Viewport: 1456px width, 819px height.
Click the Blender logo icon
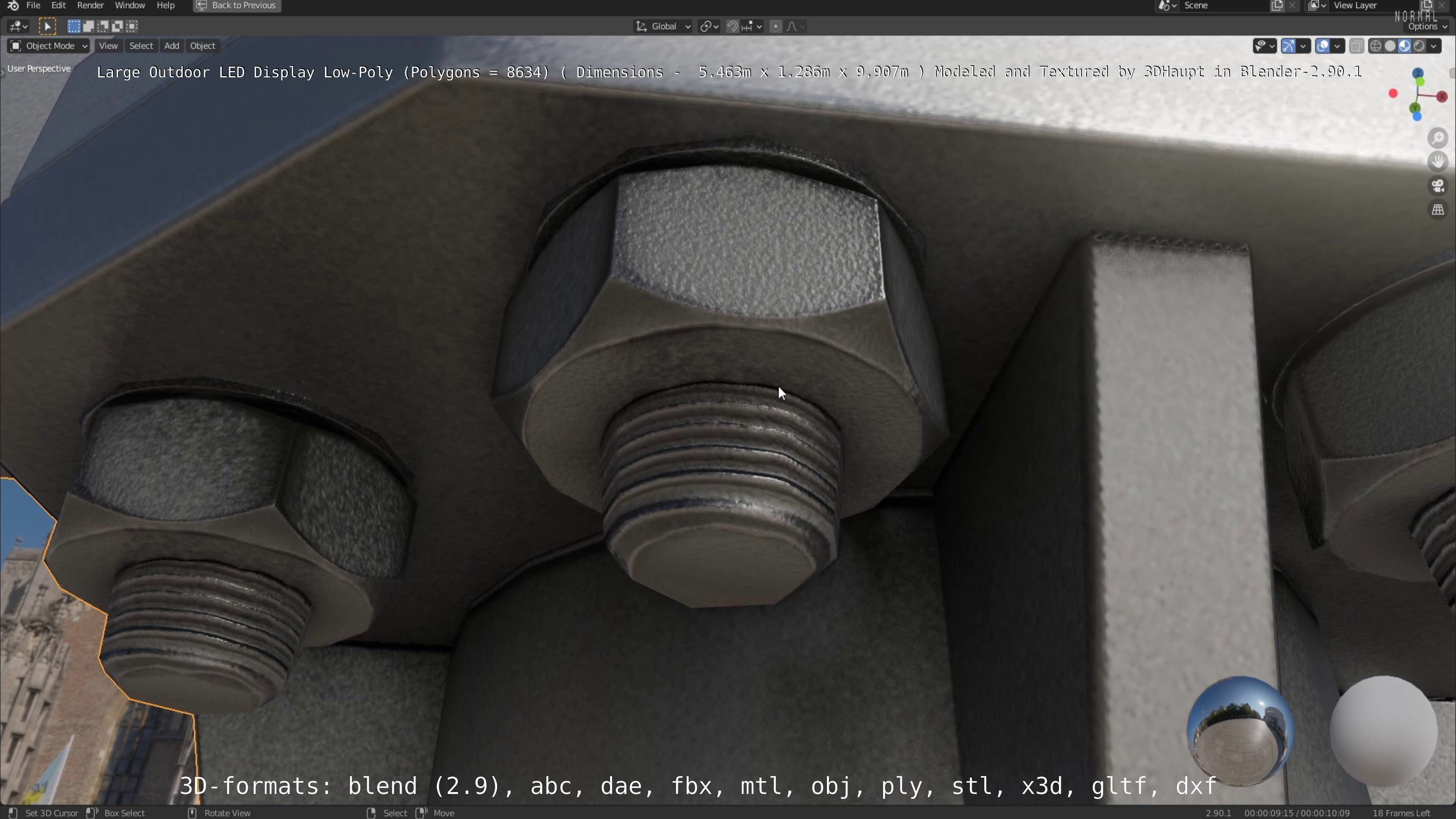tap(13, 6)
